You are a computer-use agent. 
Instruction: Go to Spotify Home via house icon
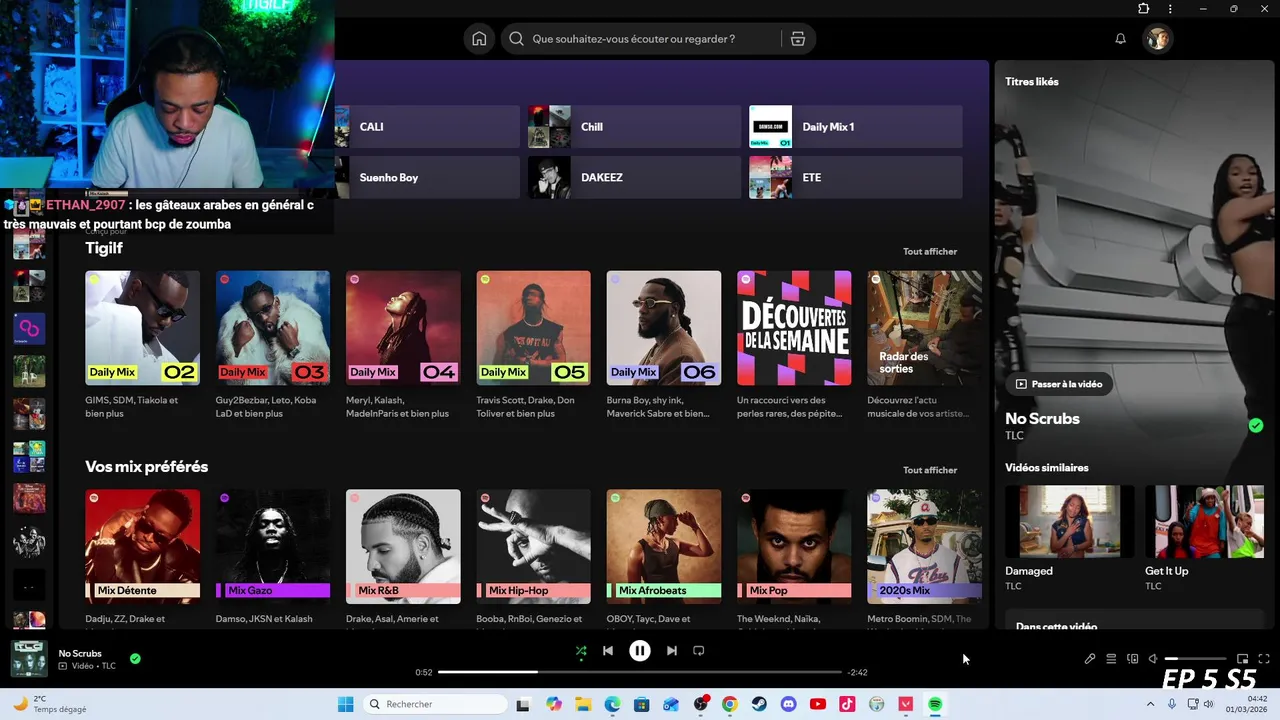pyautogui.click(x=479, y=39)
